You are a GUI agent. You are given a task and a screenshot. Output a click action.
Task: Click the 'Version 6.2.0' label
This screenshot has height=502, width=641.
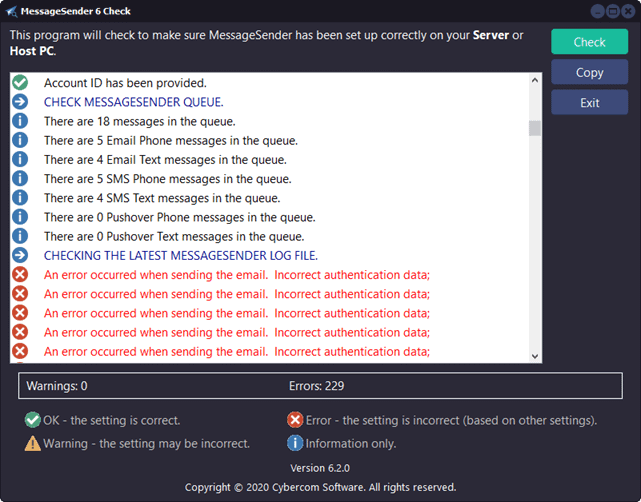tap(320, 468)
